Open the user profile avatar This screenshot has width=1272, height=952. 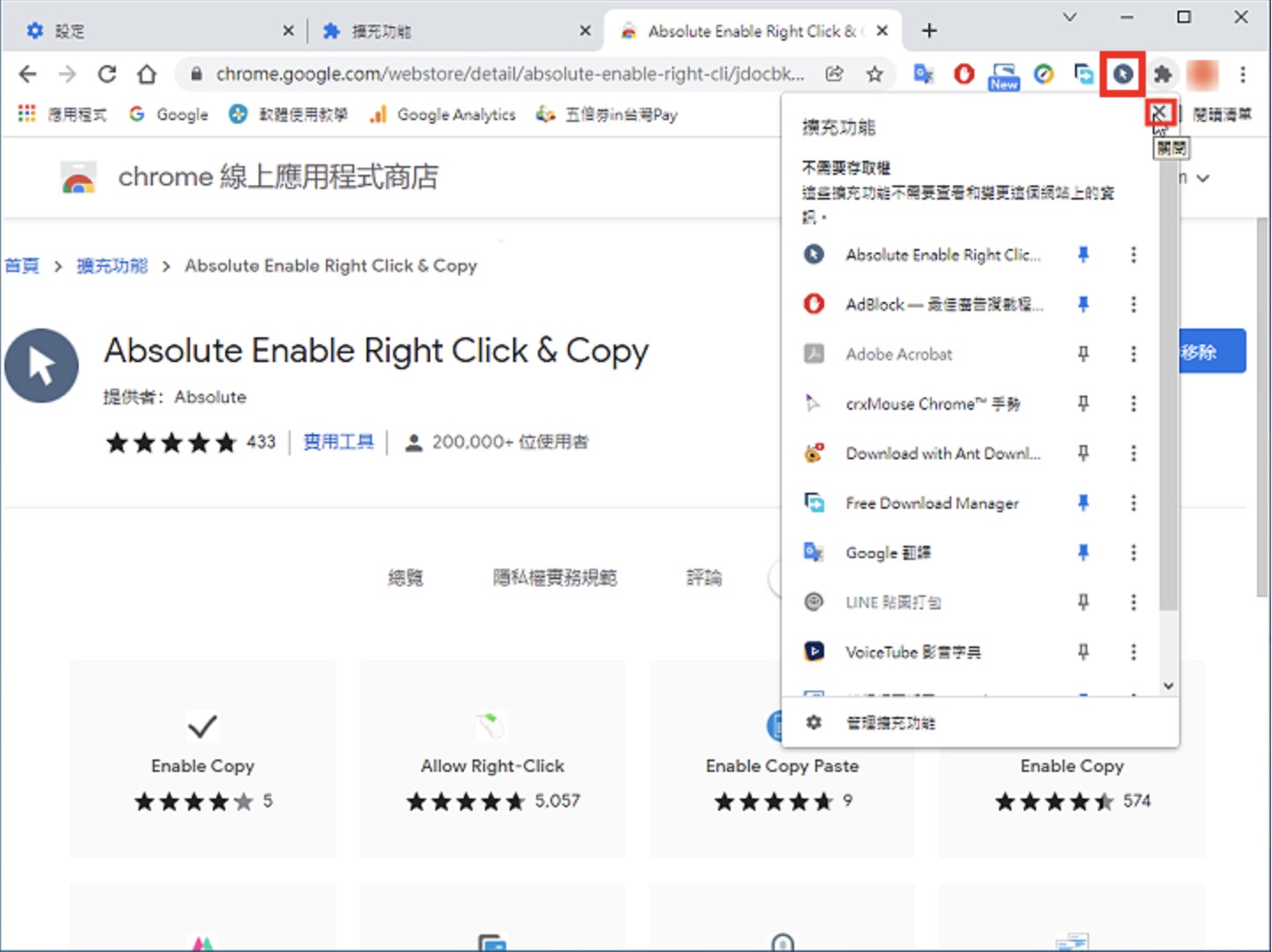[x=1202, y=74]
